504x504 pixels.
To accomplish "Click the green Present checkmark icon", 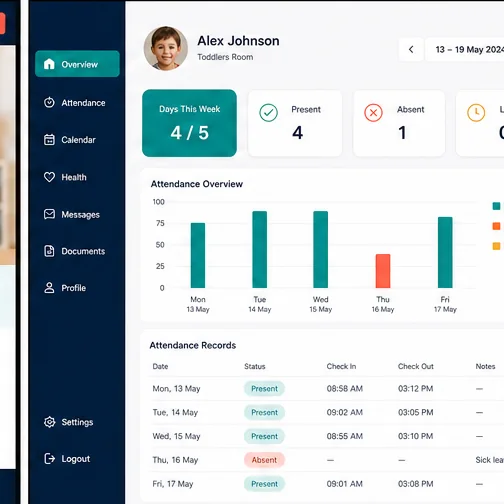I will 268,113.
